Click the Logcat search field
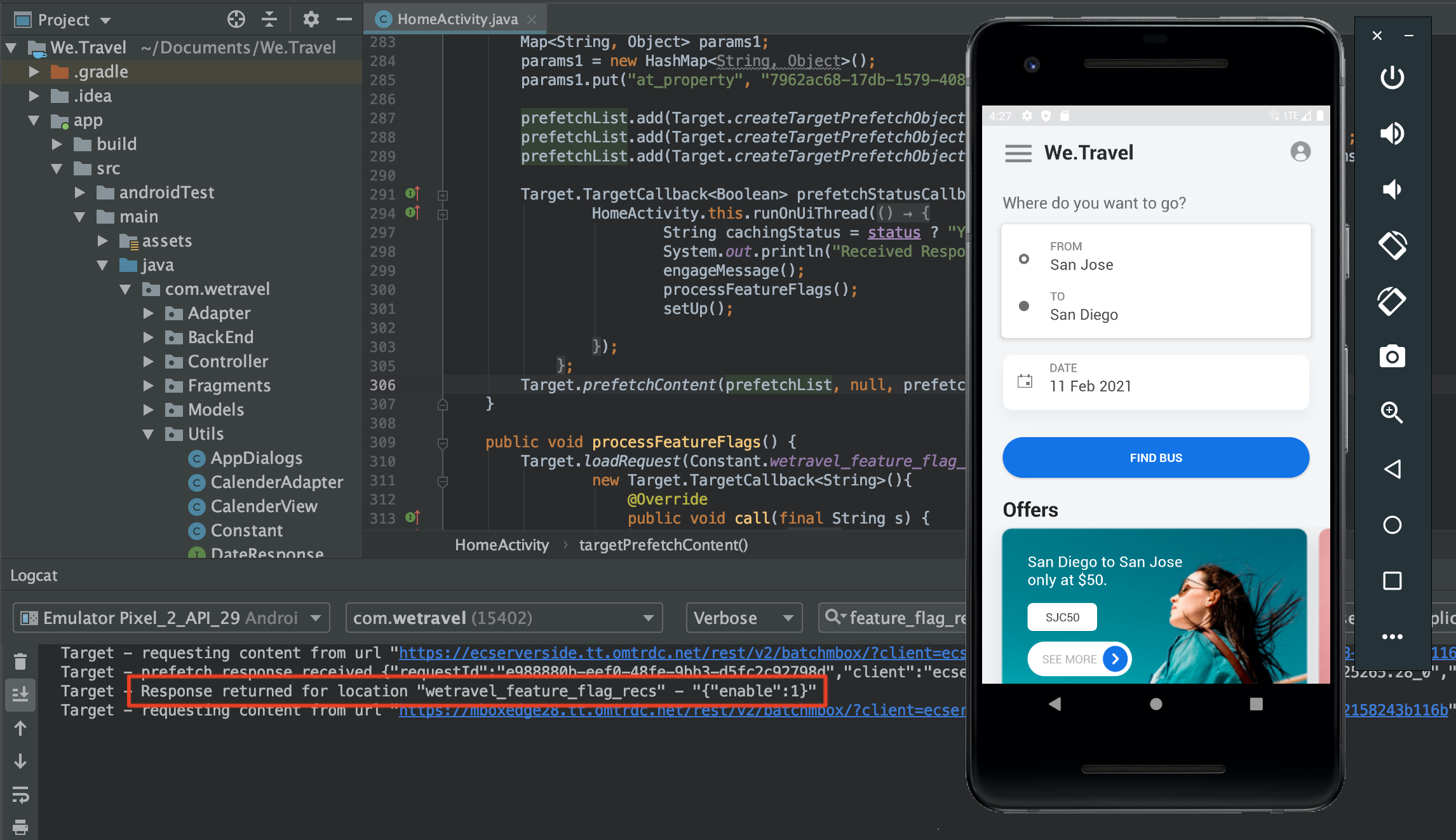The height and width of the screenshot is (840, 1456). coord(902,617)
